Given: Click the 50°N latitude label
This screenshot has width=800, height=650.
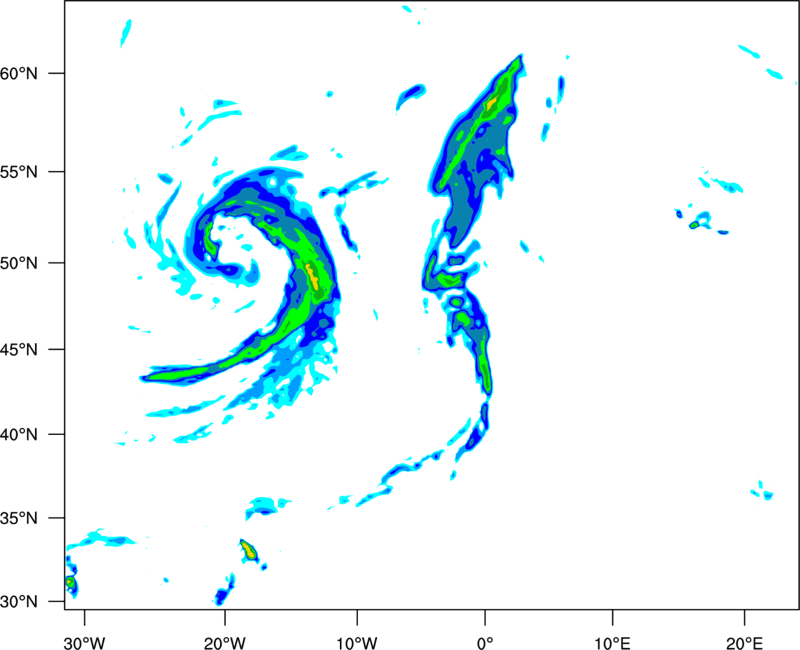Looking at the screenshot, I should 19,263.
